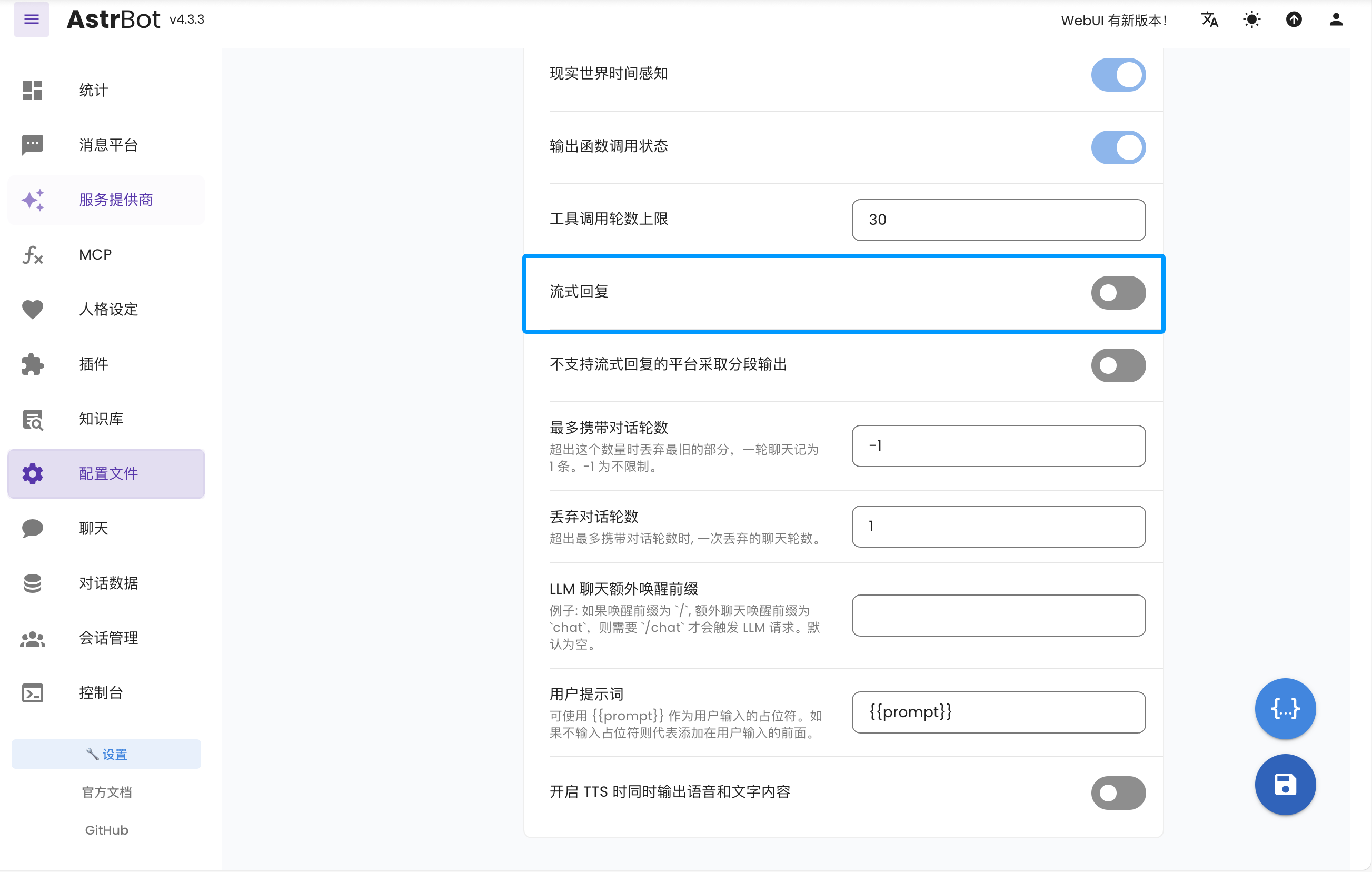Click the floating save button
Viewport: 1372px width, 872px height.
(x=1285, y=784)
